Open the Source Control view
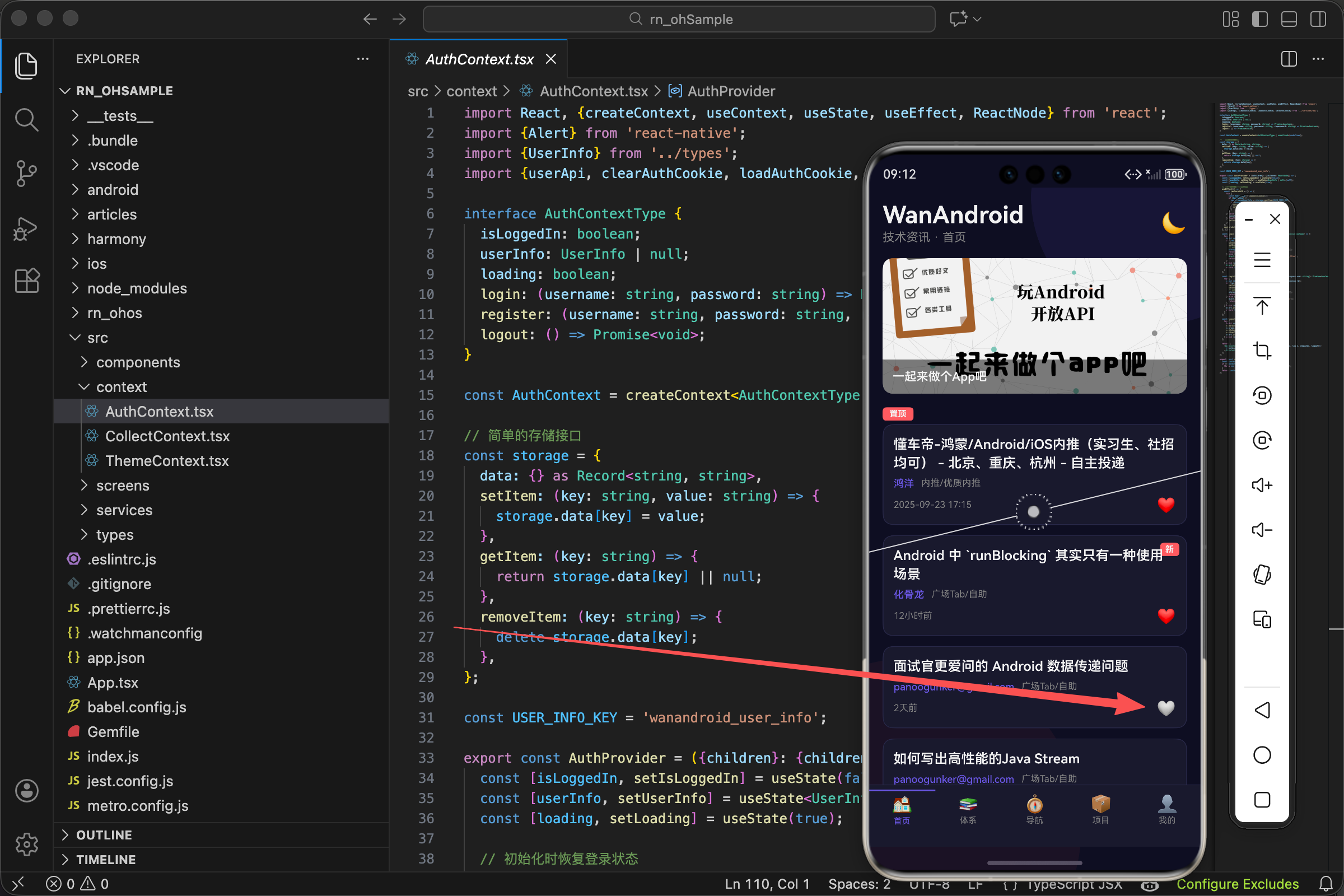The image size is (1344, 896). 26,172
